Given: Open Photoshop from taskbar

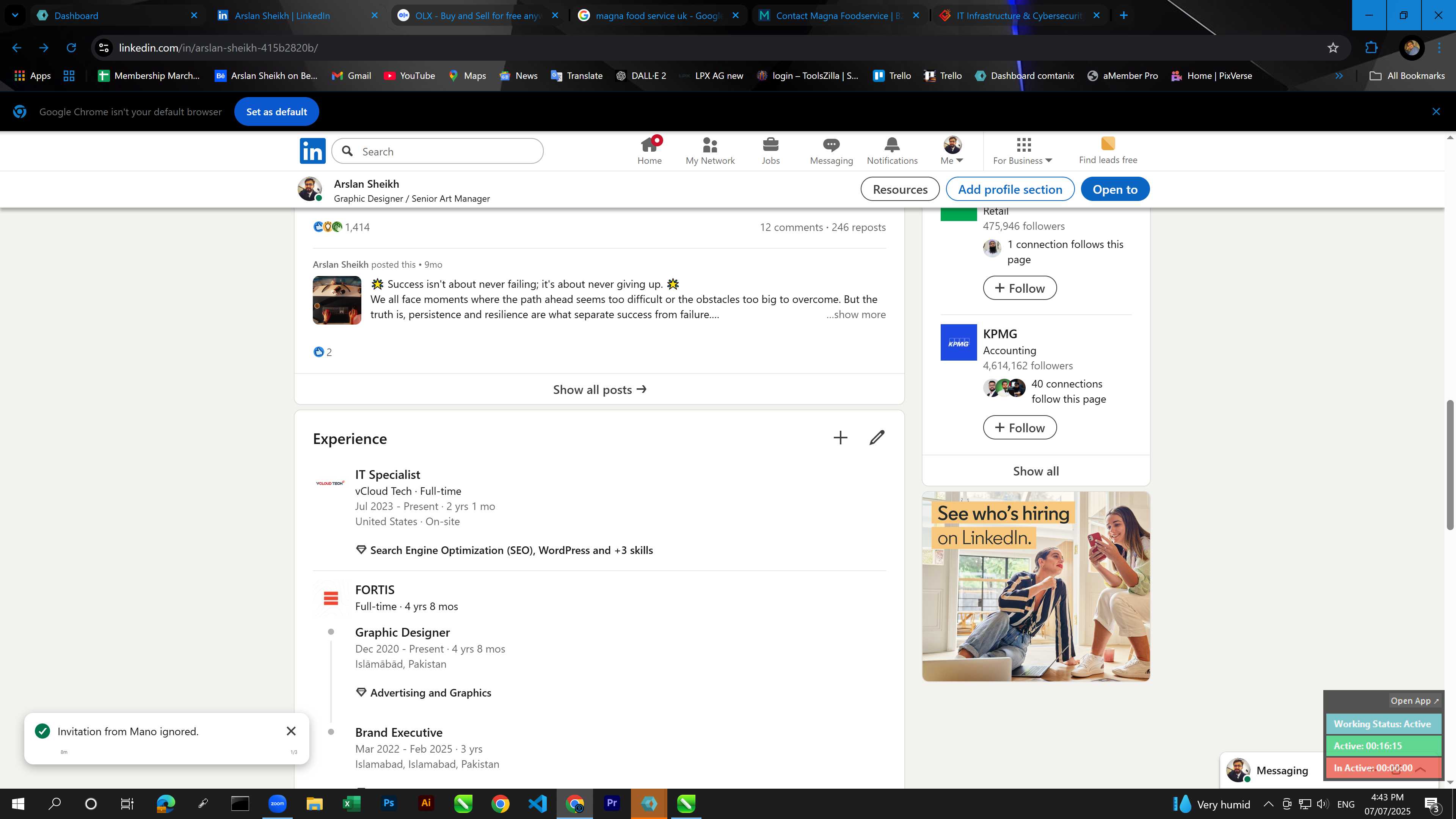Looking at the screenshot, I should tap(388, 803).
